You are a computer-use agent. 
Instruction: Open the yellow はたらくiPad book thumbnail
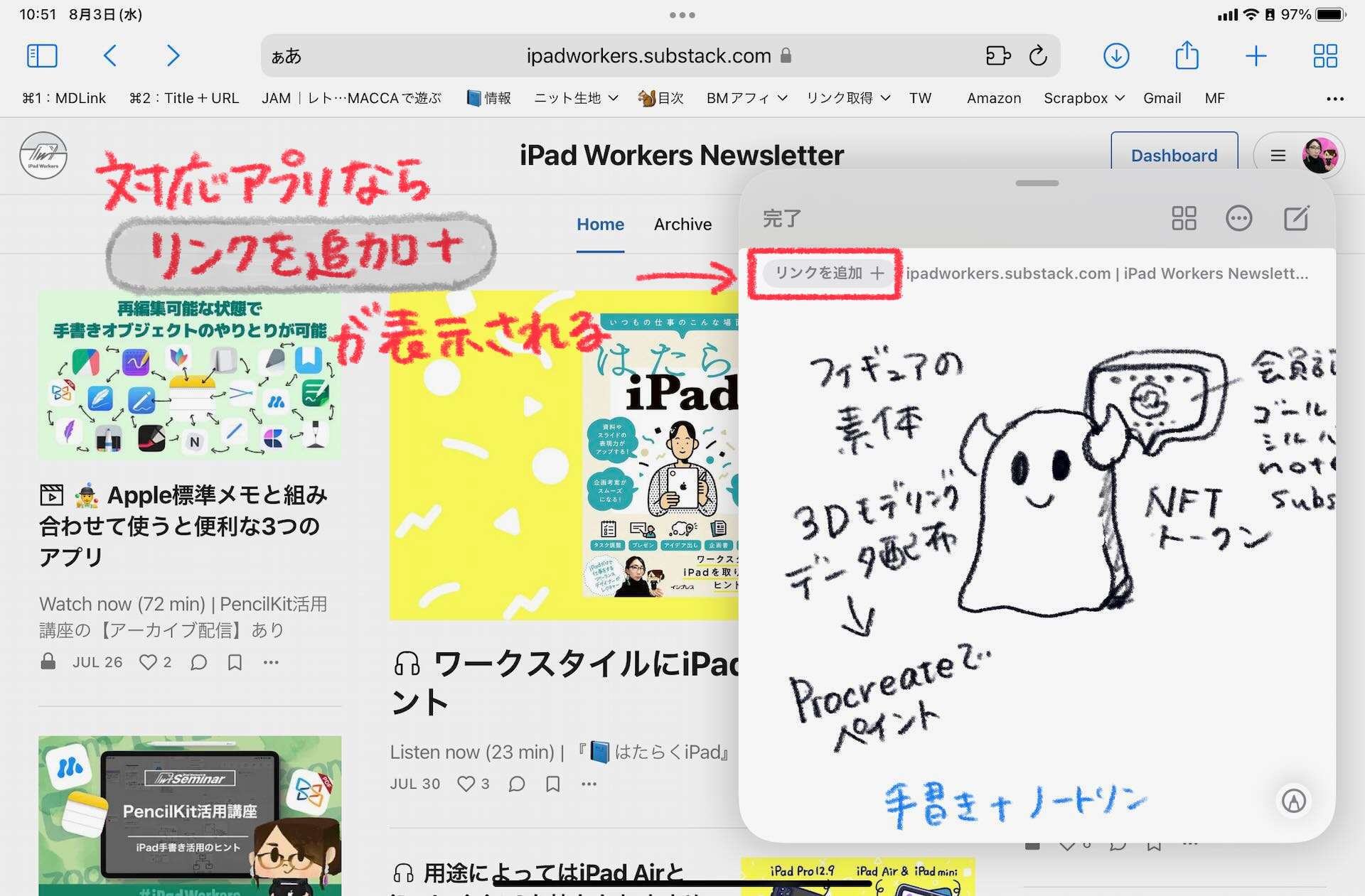click(564, 455)
